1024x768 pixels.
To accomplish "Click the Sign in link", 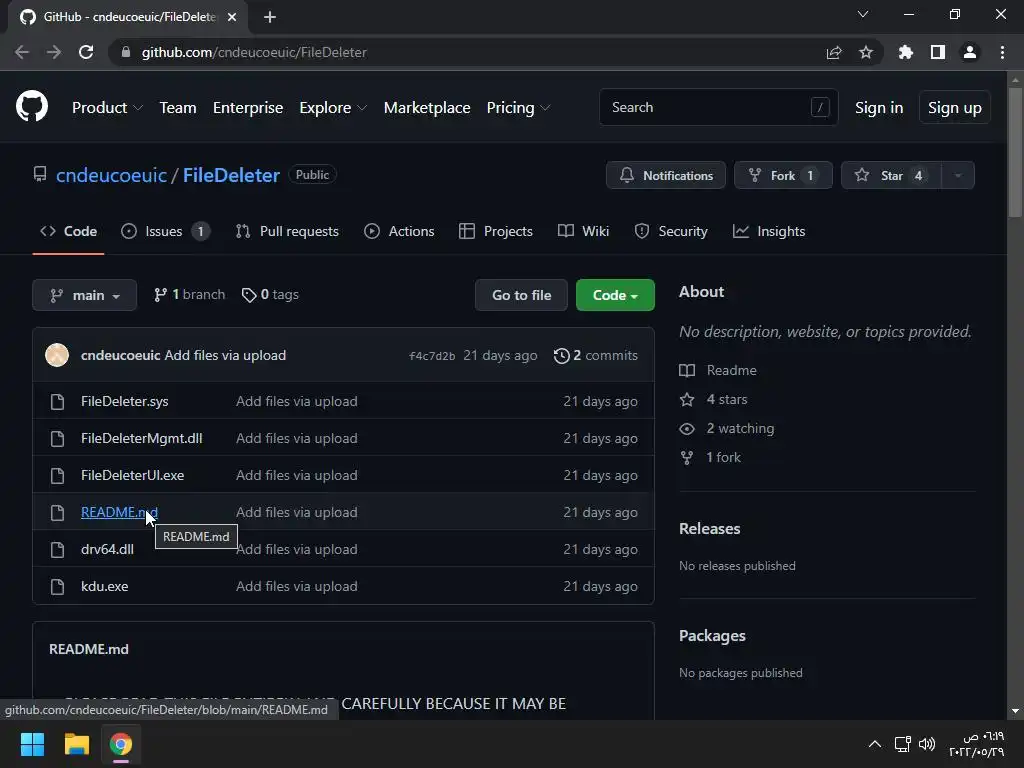I will click(x=879, y=108).
